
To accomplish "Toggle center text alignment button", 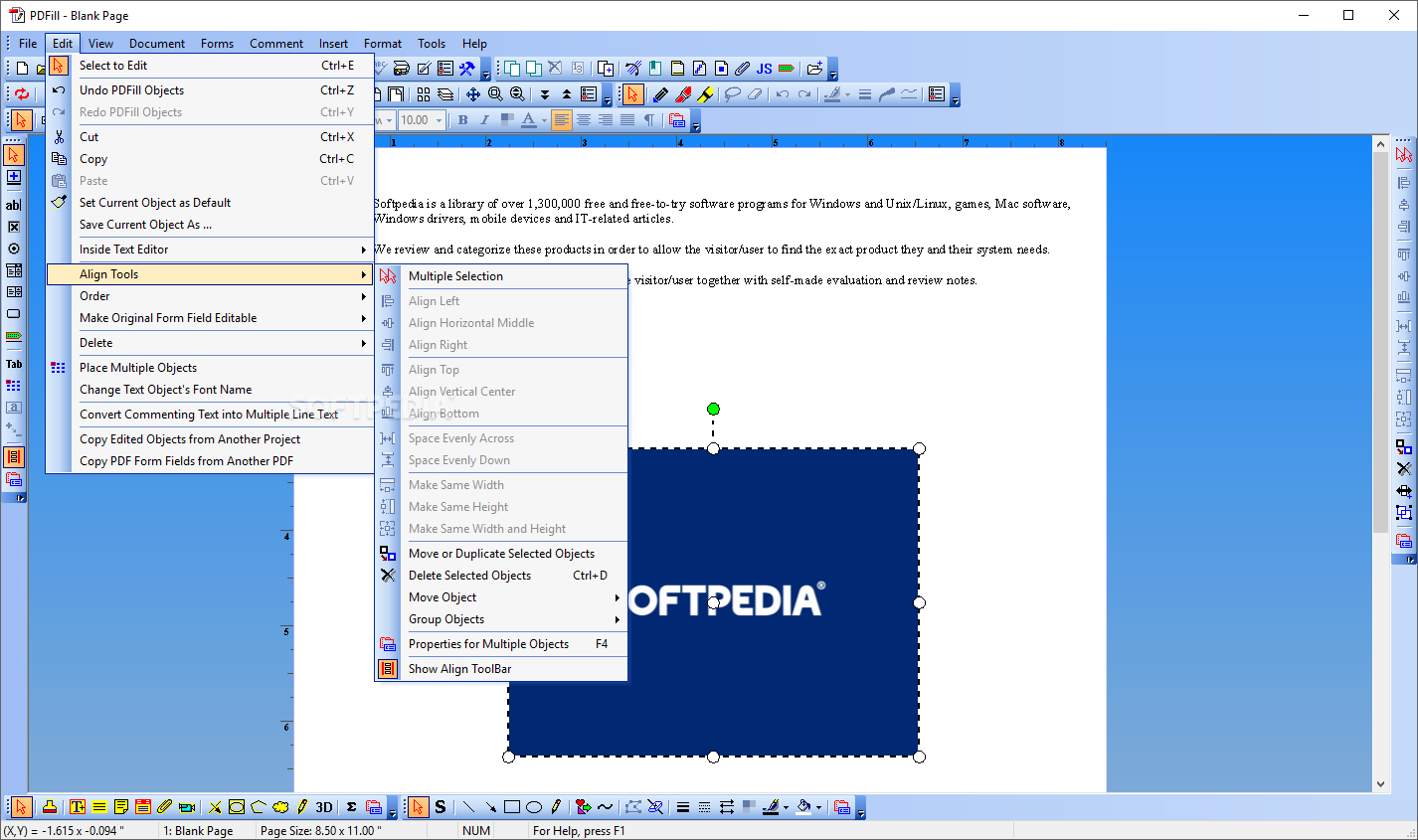I will tap(584, 120).
